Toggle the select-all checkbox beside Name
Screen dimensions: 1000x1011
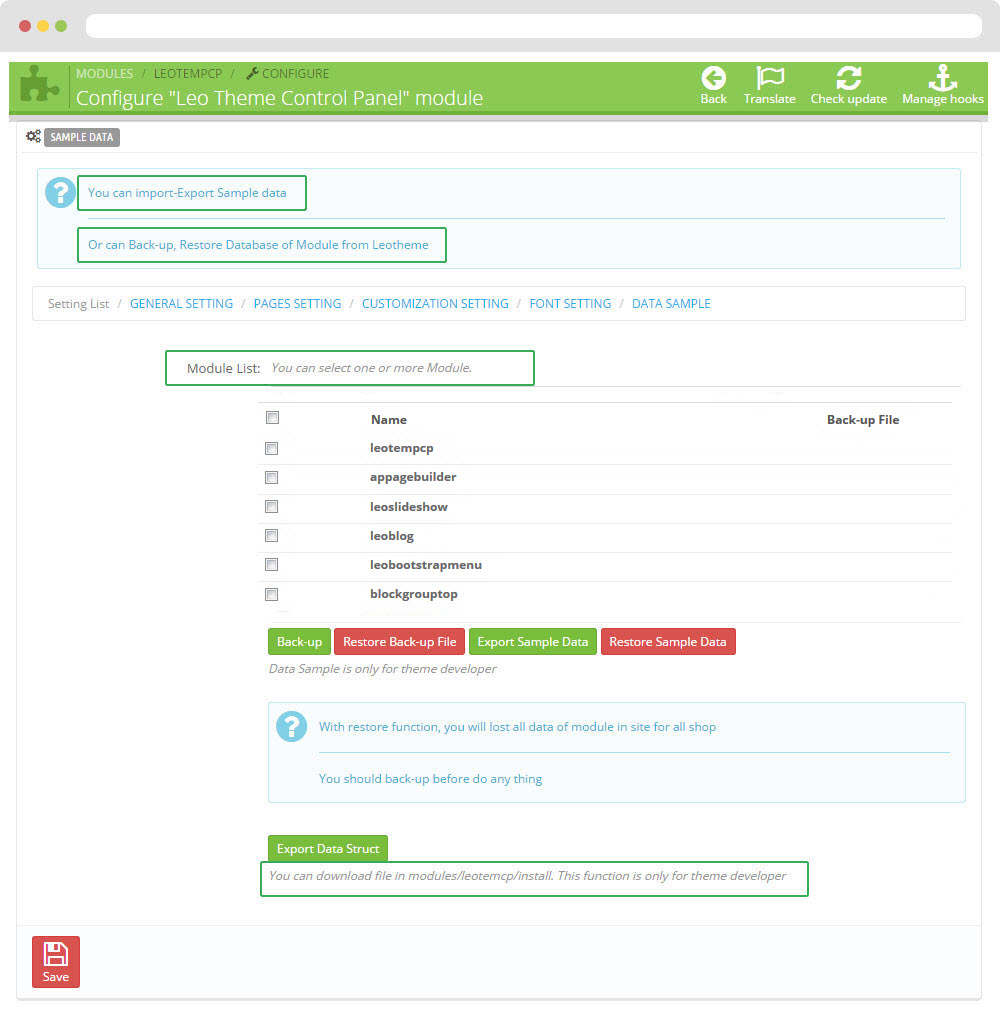pyautogui.click(x=272, y=418)
